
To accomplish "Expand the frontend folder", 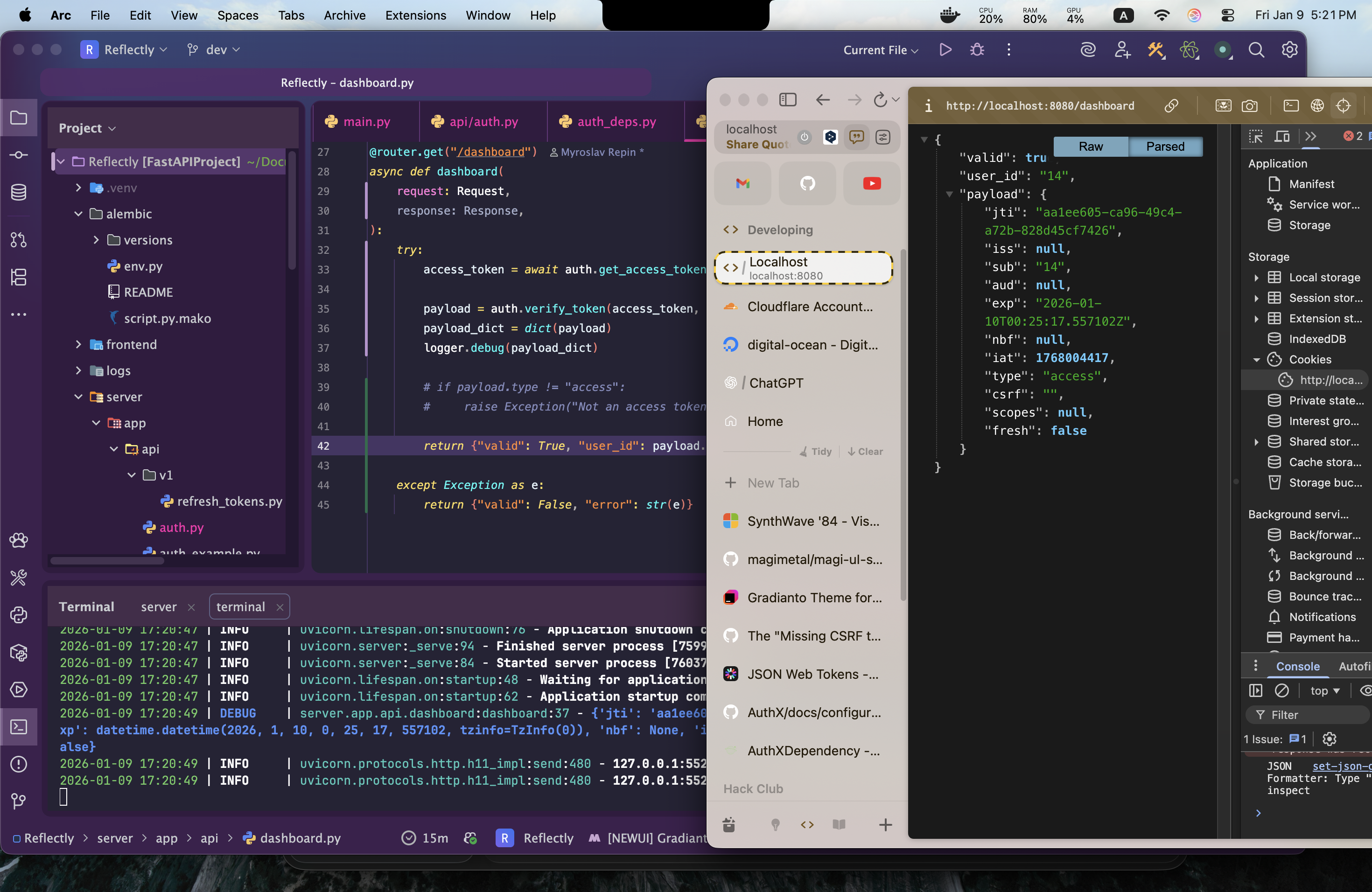I will coord(78,345).
